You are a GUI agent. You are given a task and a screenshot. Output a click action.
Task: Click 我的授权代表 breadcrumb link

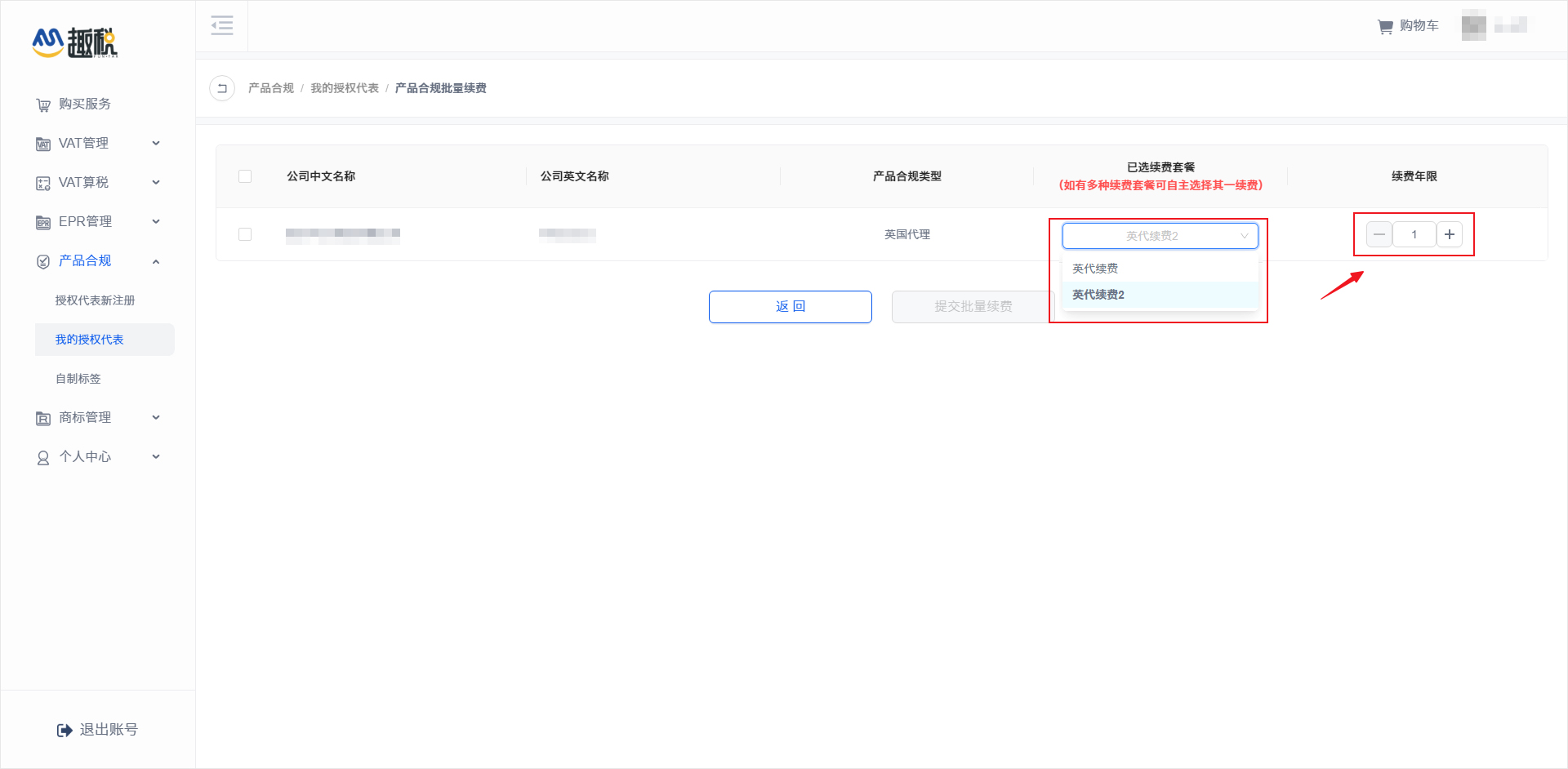coord(344,88)
